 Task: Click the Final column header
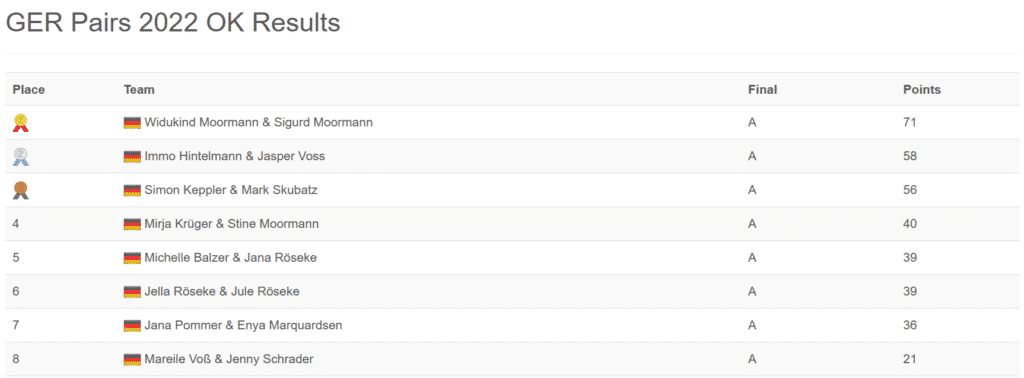point(763,90)
